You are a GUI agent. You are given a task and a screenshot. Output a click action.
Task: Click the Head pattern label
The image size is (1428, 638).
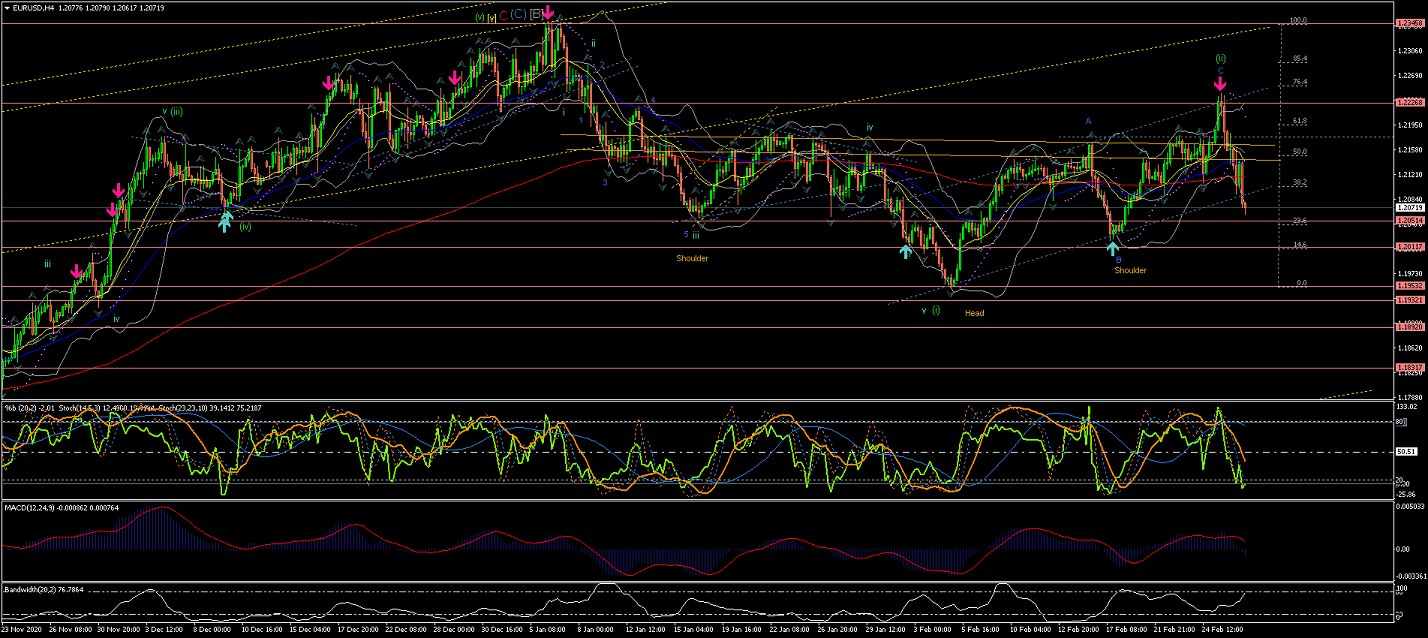click(974, 313)
